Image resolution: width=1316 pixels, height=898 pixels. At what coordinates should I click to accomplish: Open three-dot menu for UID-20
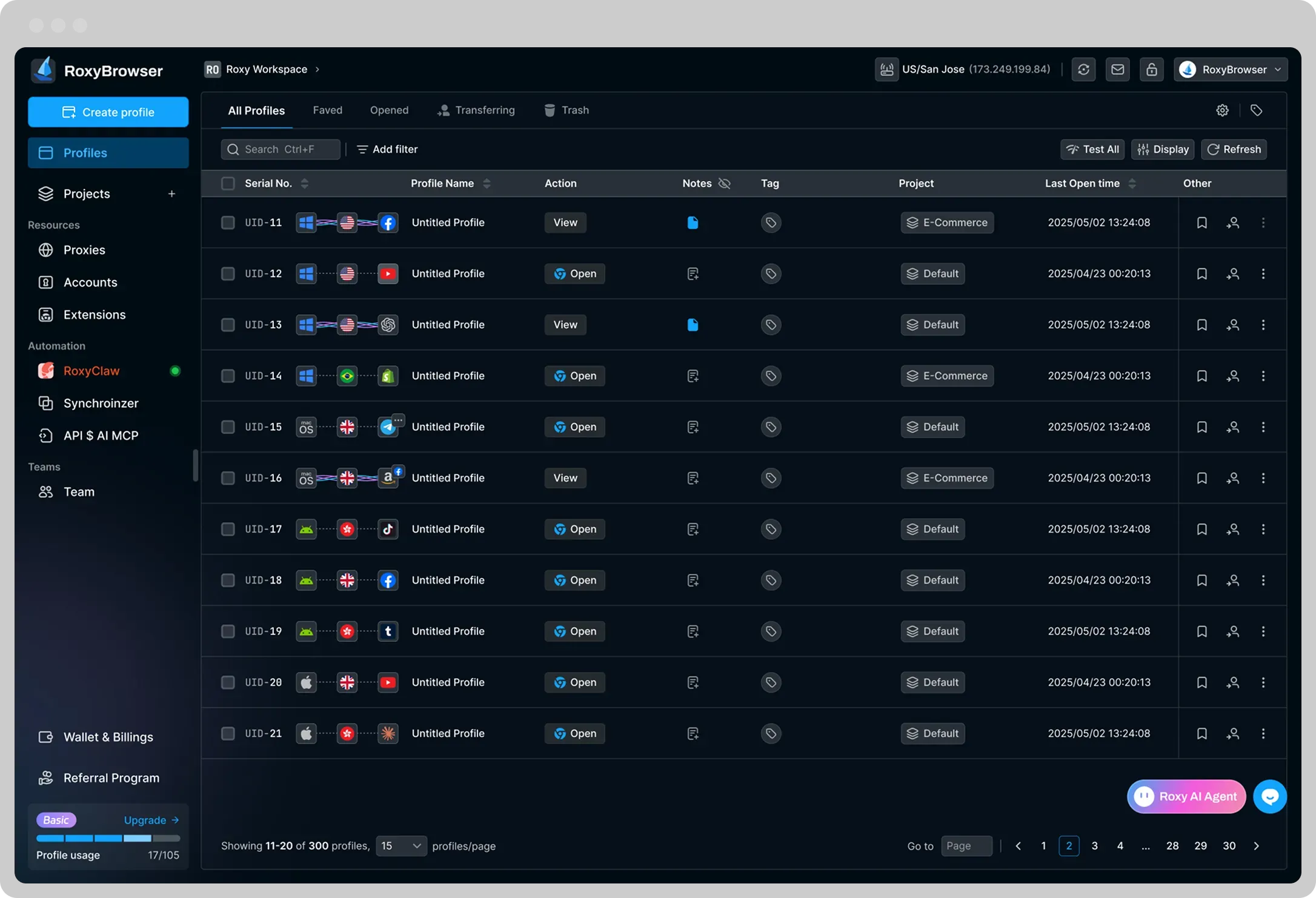click(1263, 682)
